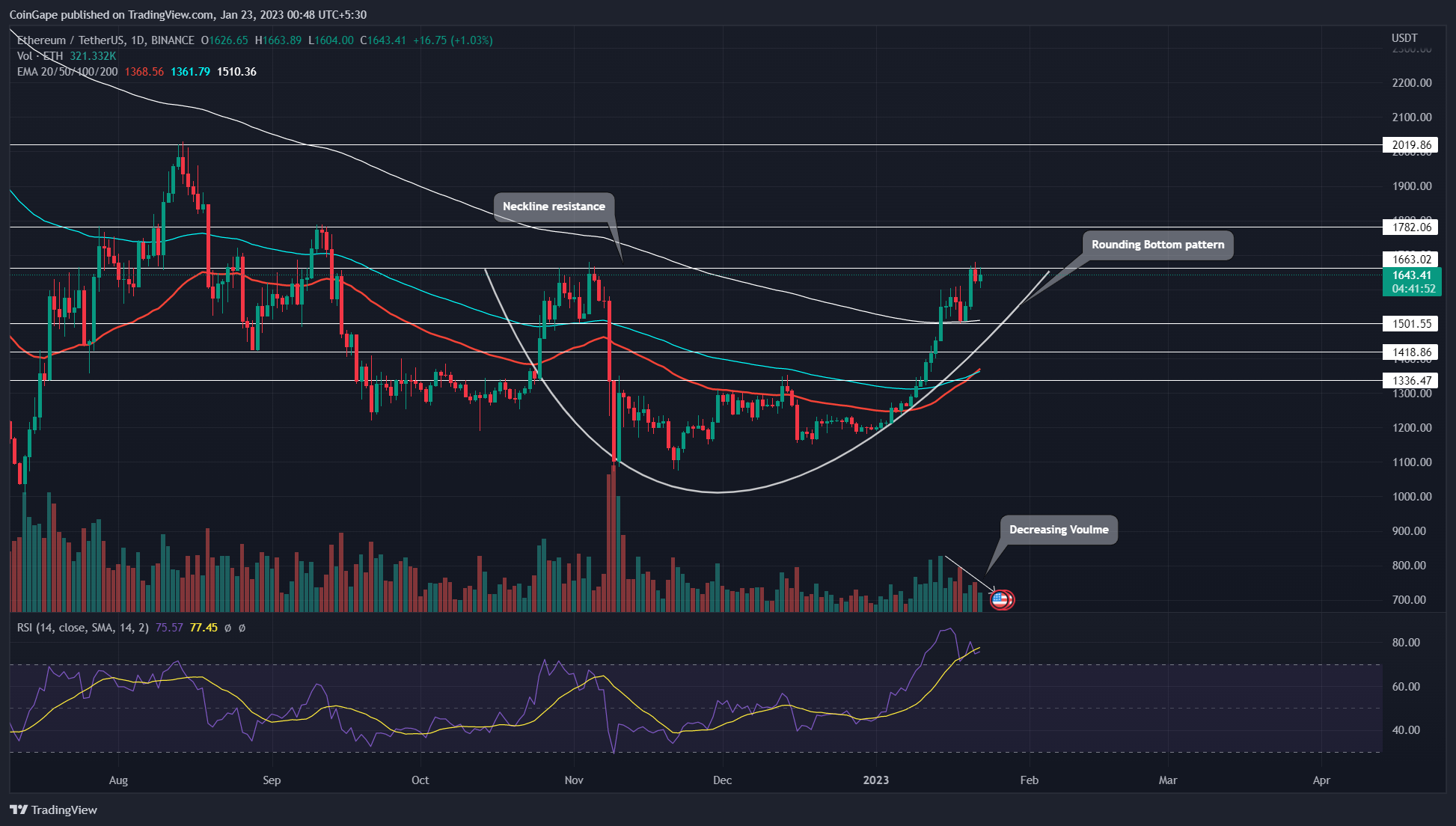Screen dimensions: 1456x826
Task: Click the Vol · ETH indicator label
Action: tap(40, 56)
